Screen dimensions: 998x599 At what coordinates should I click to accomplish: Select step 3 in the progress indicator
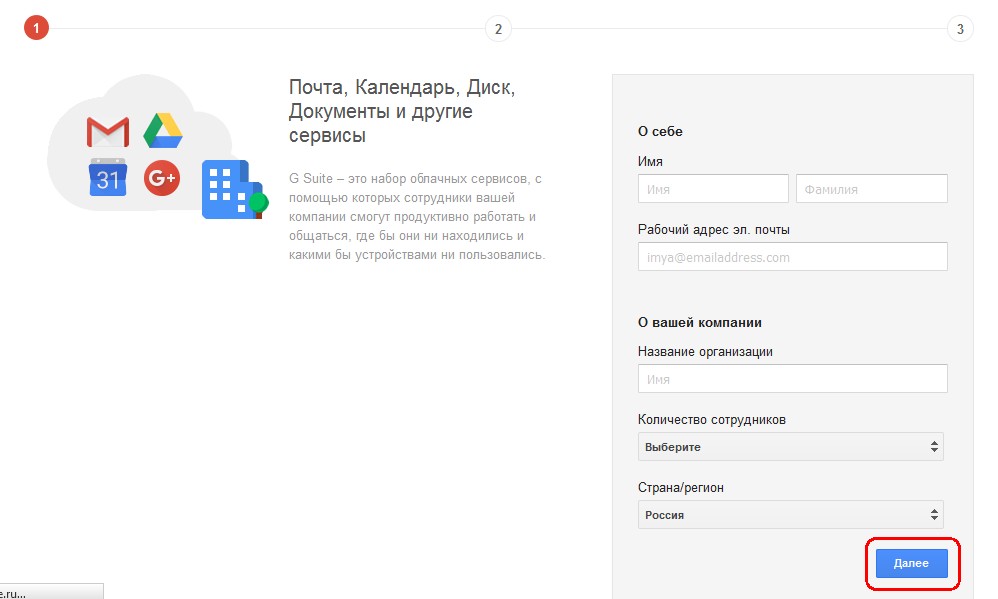click(x=960, y=29)
